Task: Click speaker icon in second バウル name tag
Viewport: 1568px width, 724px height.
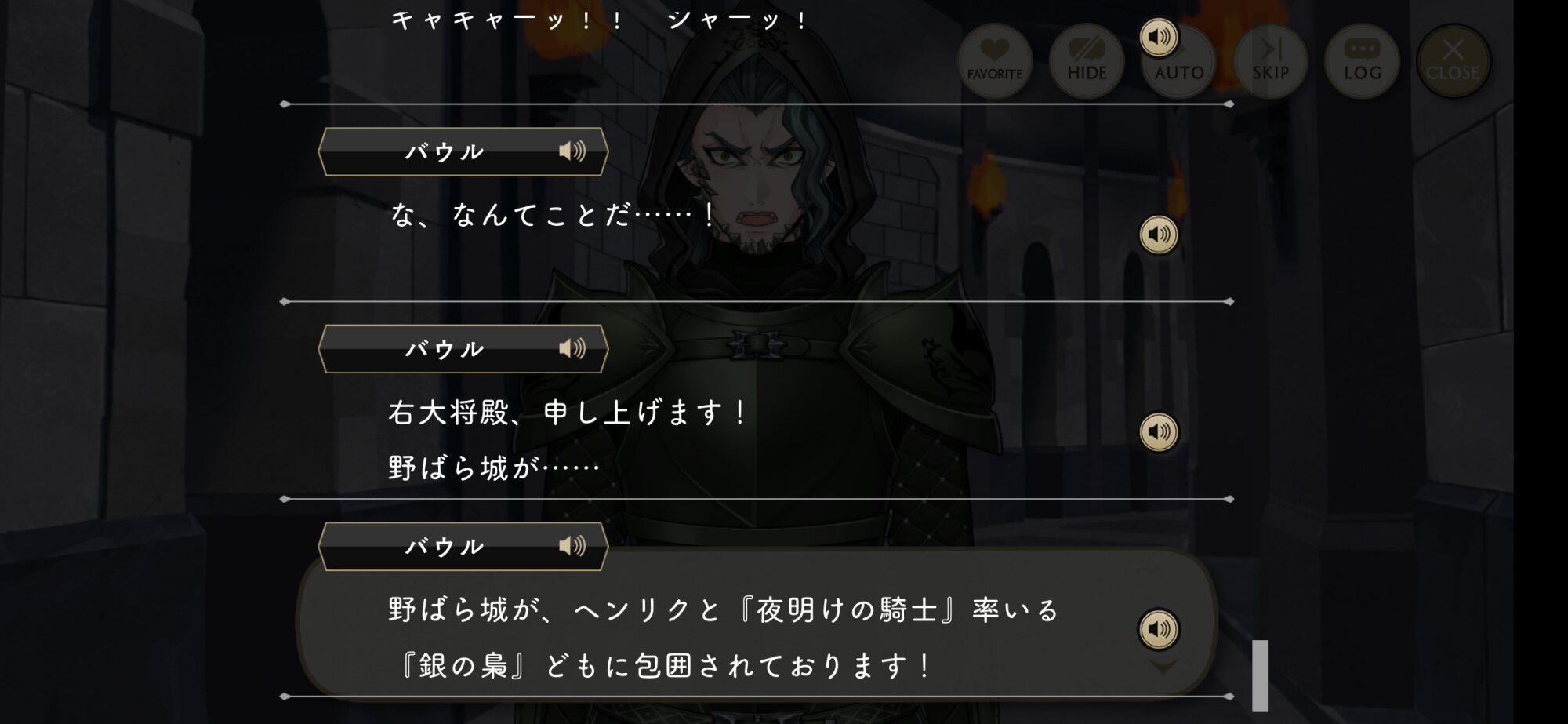Action: coord(572,348)
